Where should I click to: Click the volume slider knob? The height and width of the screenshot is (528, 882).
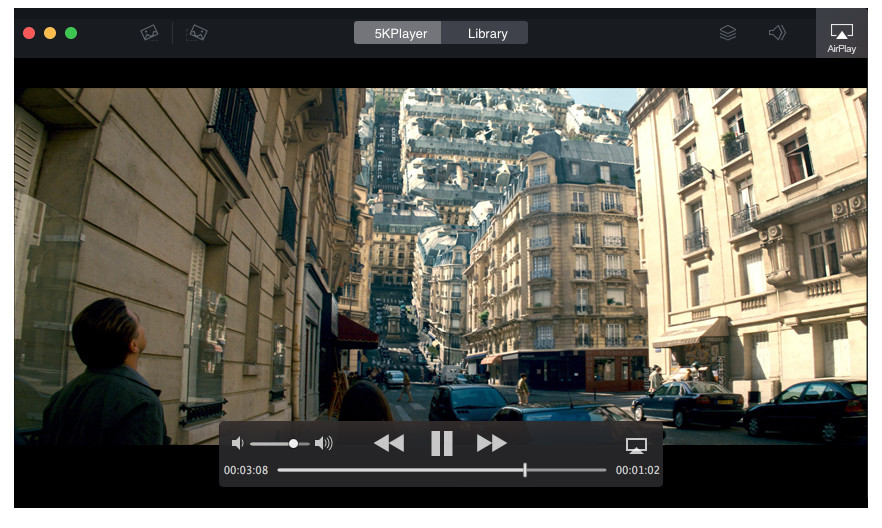(293, 444)
